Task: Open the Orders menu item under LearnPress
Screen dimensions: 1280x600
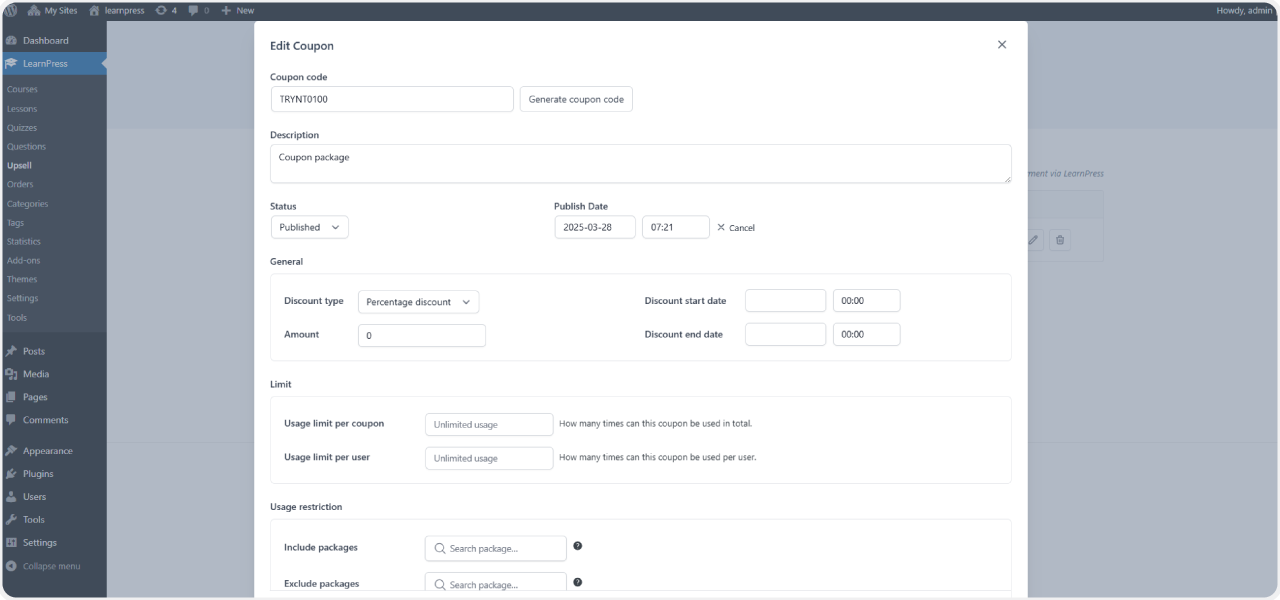Action: point(21,184)
